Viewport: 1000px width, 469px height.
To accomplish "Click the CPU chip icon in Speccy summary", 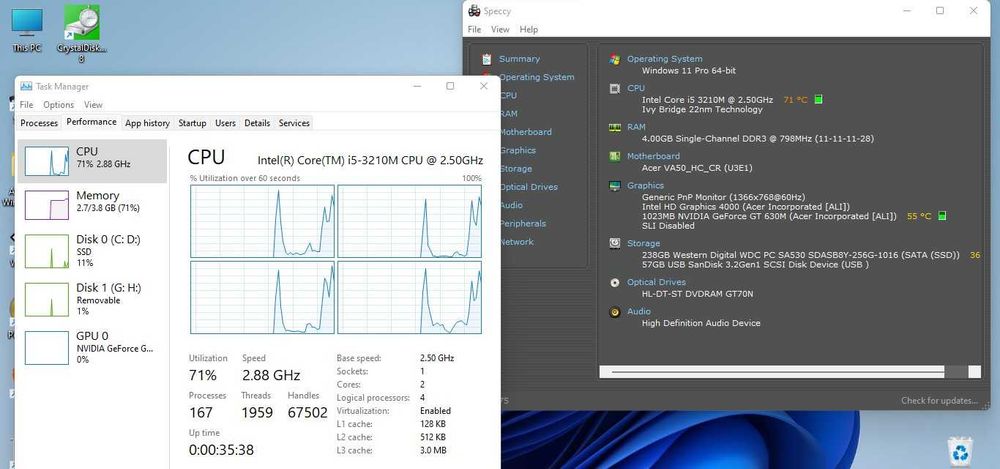I will click(615, 89).
